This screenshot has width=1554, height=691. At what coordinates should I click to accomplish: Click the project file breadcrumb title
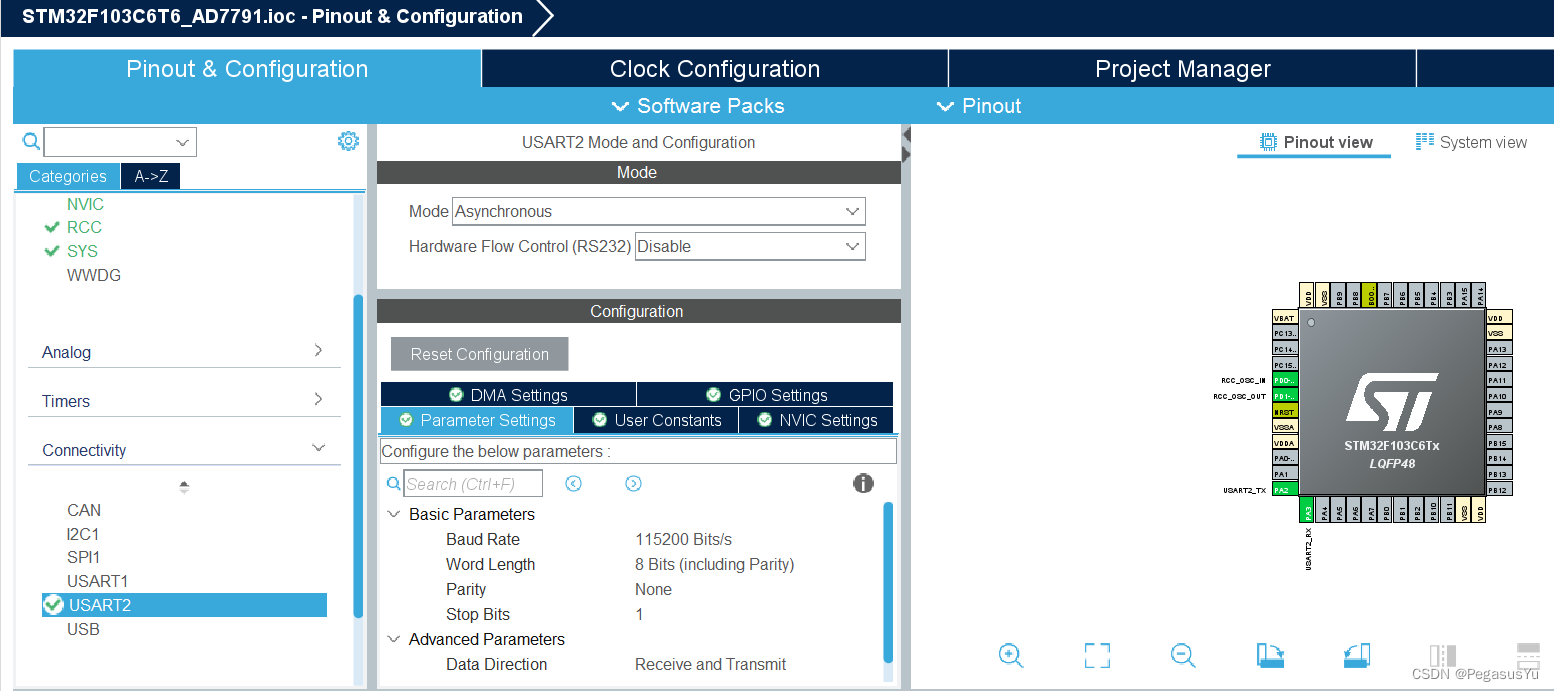(x=272, y=17)
